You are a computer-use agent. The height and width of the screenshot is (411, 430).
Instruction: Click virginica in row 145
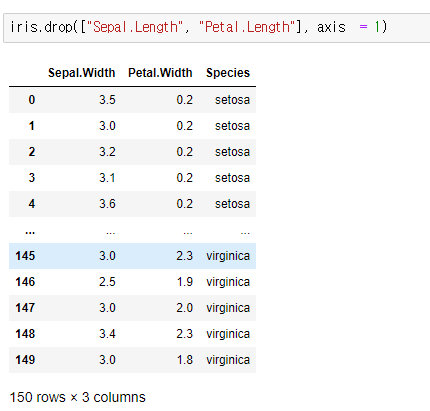pos(228,256)
